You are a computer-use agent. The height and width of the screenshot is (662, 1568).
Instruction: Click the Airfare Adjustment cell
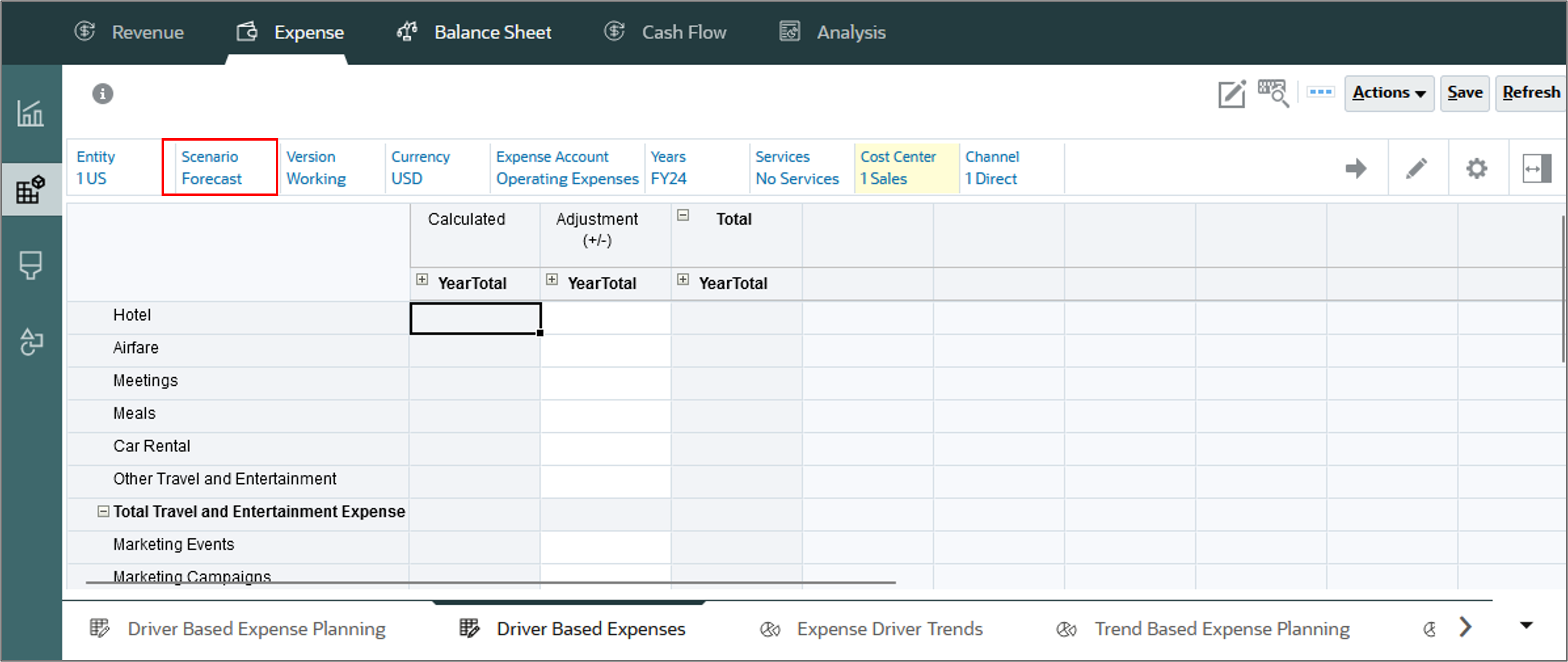(606, 350)
